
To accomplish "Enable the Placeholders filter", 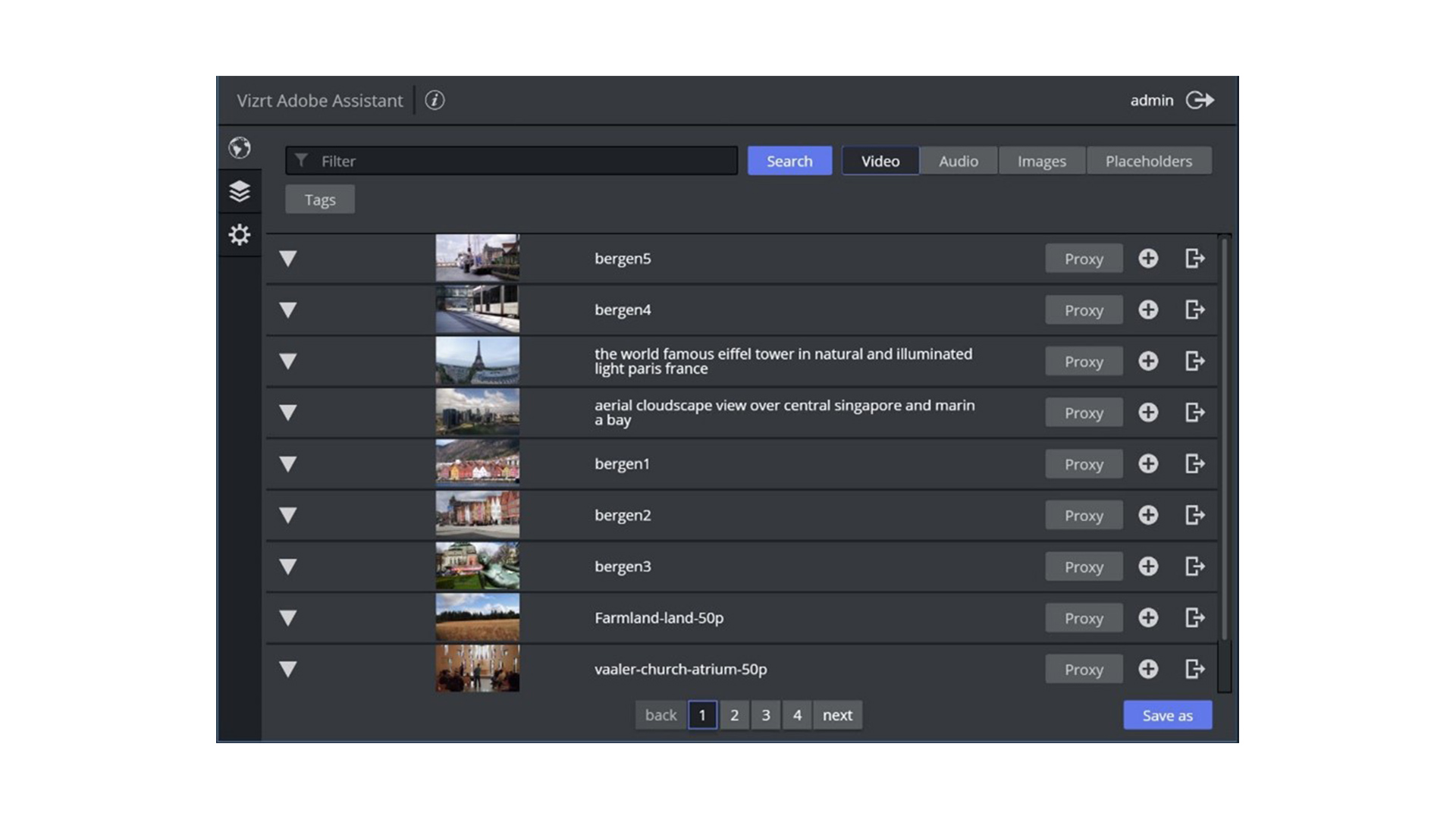I will tap(1149, 160).
